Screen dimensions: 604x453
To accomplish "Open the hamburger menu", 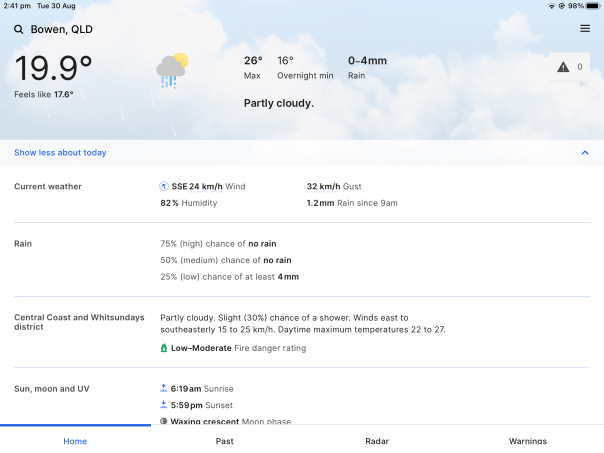I will 585,29.
